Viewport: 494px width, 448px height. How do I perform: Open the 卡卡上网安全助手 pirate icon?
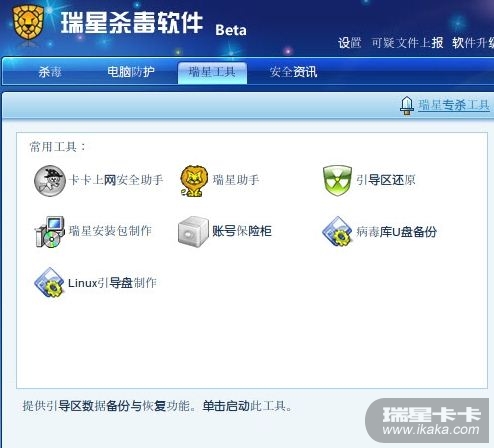click(x=50, y=181)
